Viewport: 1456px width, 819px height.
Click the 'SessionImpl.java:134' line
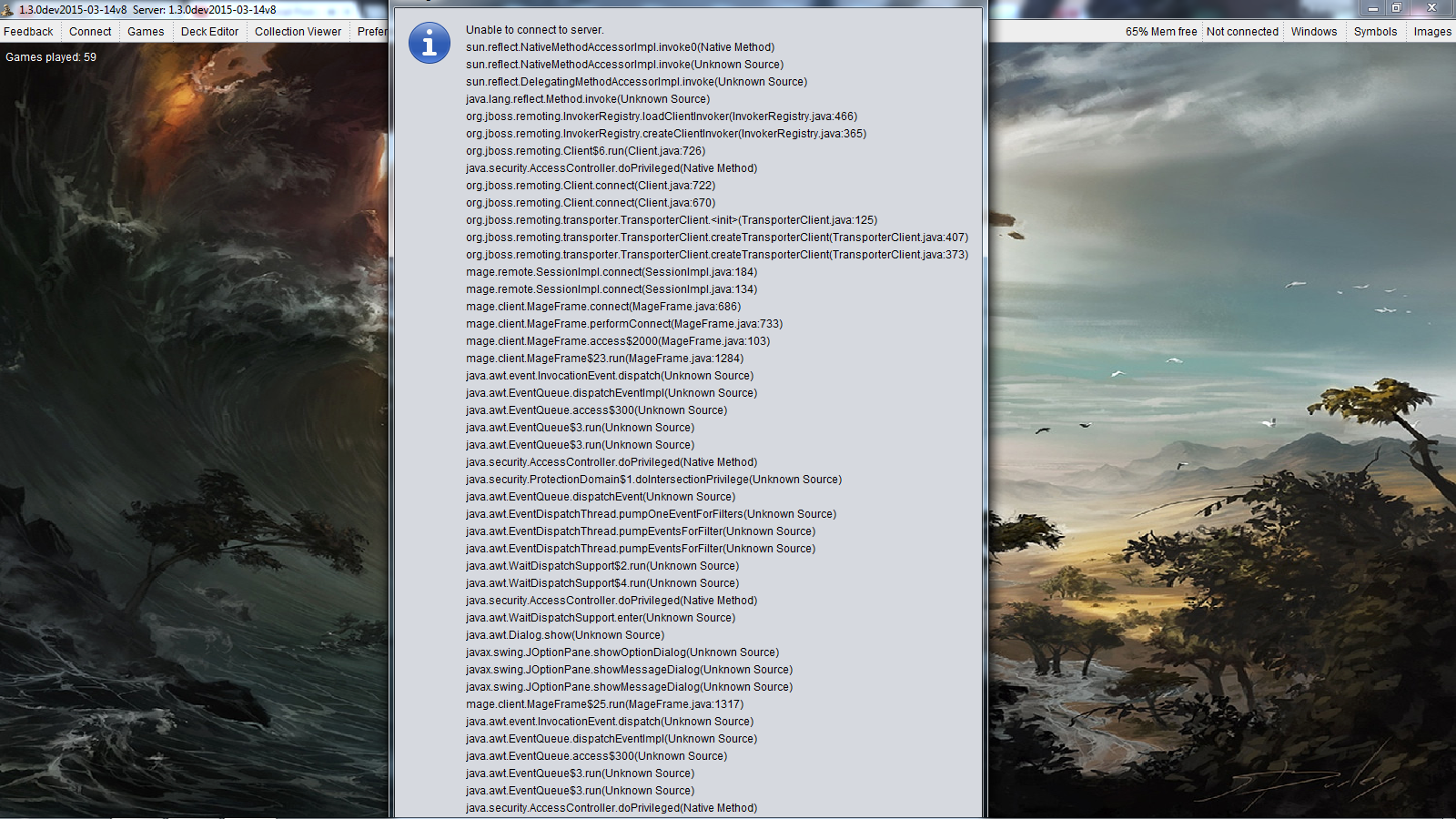pyautogui.click(x=612, y=289)
